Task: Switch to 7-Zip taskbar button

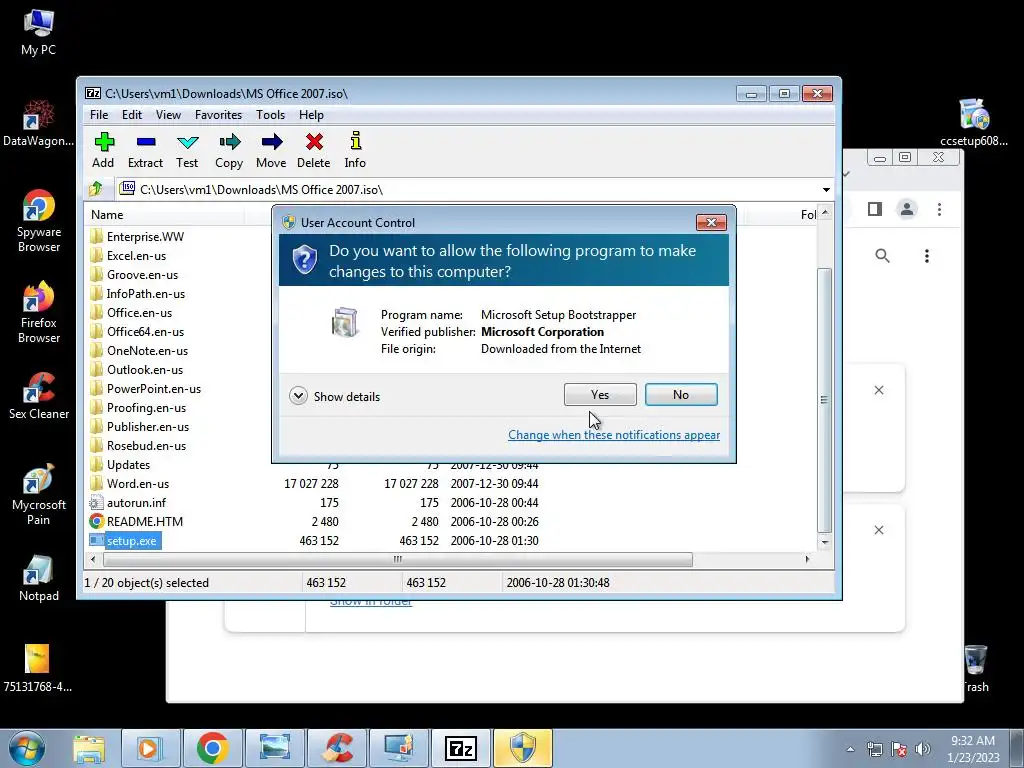Action: [460, 748]
